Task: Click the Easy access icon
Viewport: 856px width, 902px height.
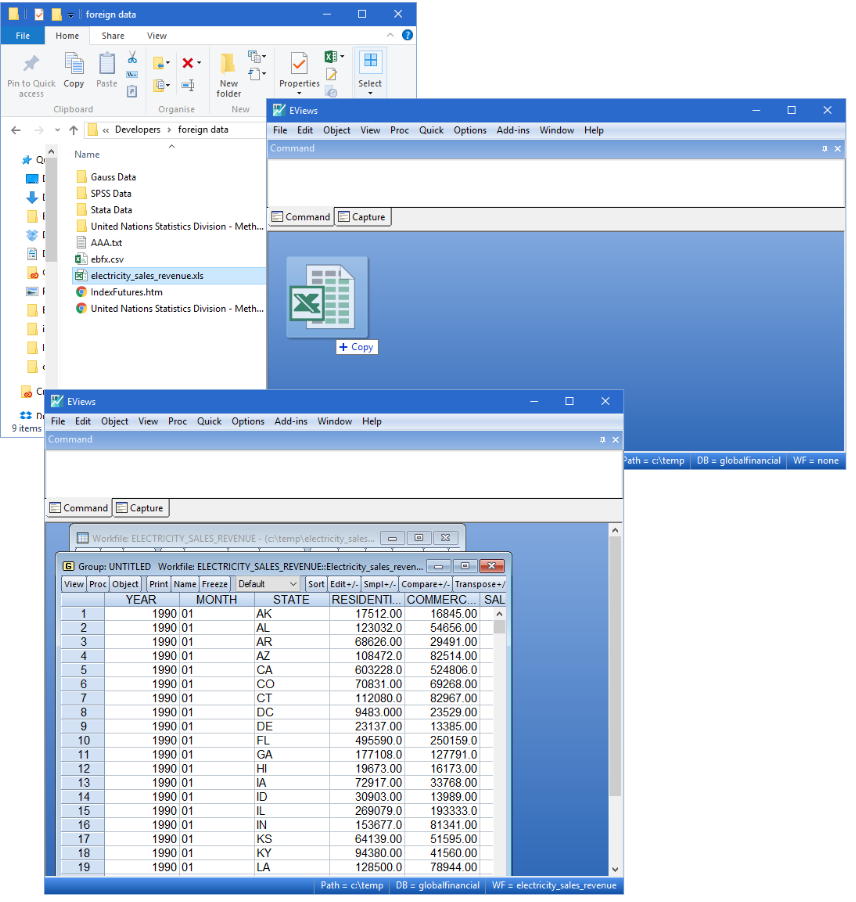Action: (x=254, y=74)
